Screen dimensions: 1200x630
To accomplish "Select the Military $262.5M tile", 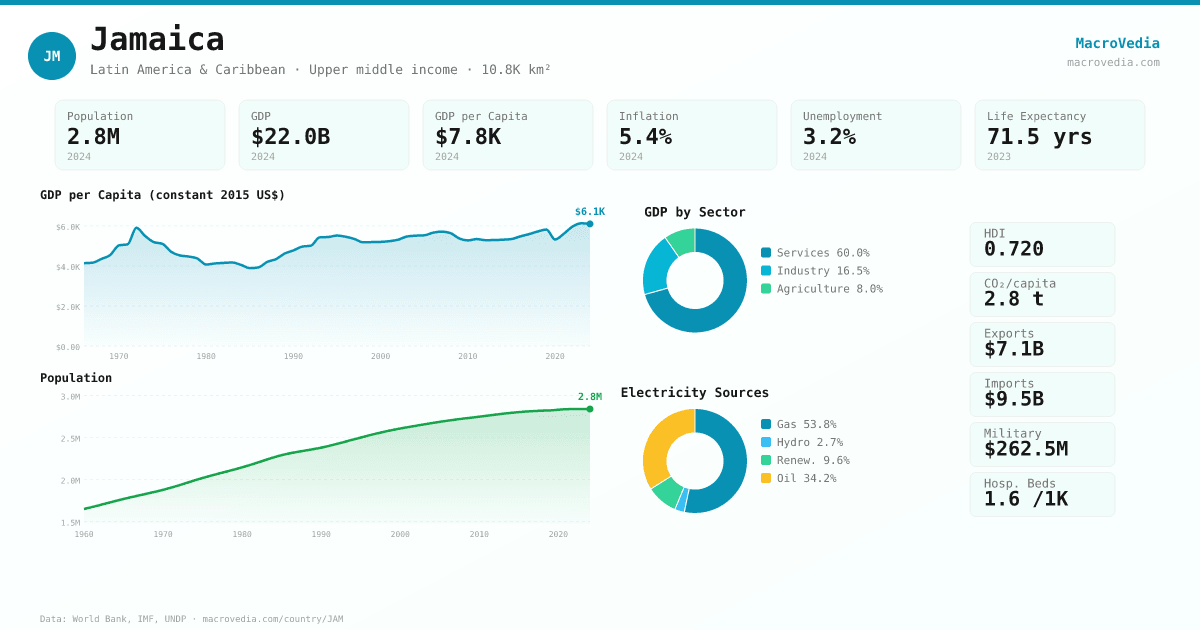I will (1042, 444).
